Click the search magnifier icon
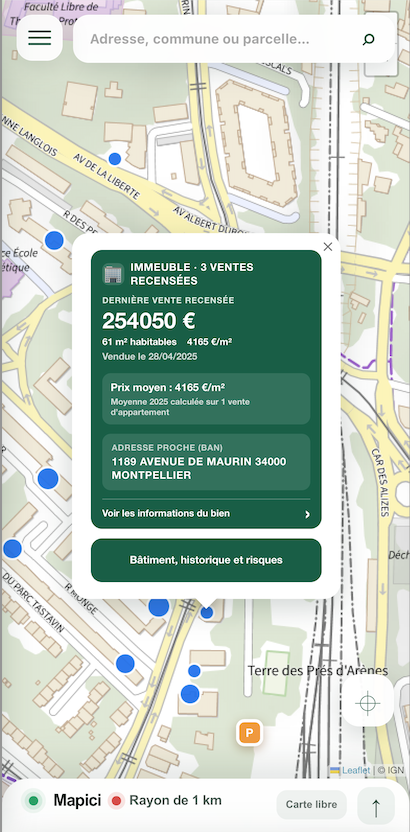Image resolution: width=410 pixels, height=832 pixels. click(x=368, y=39)
